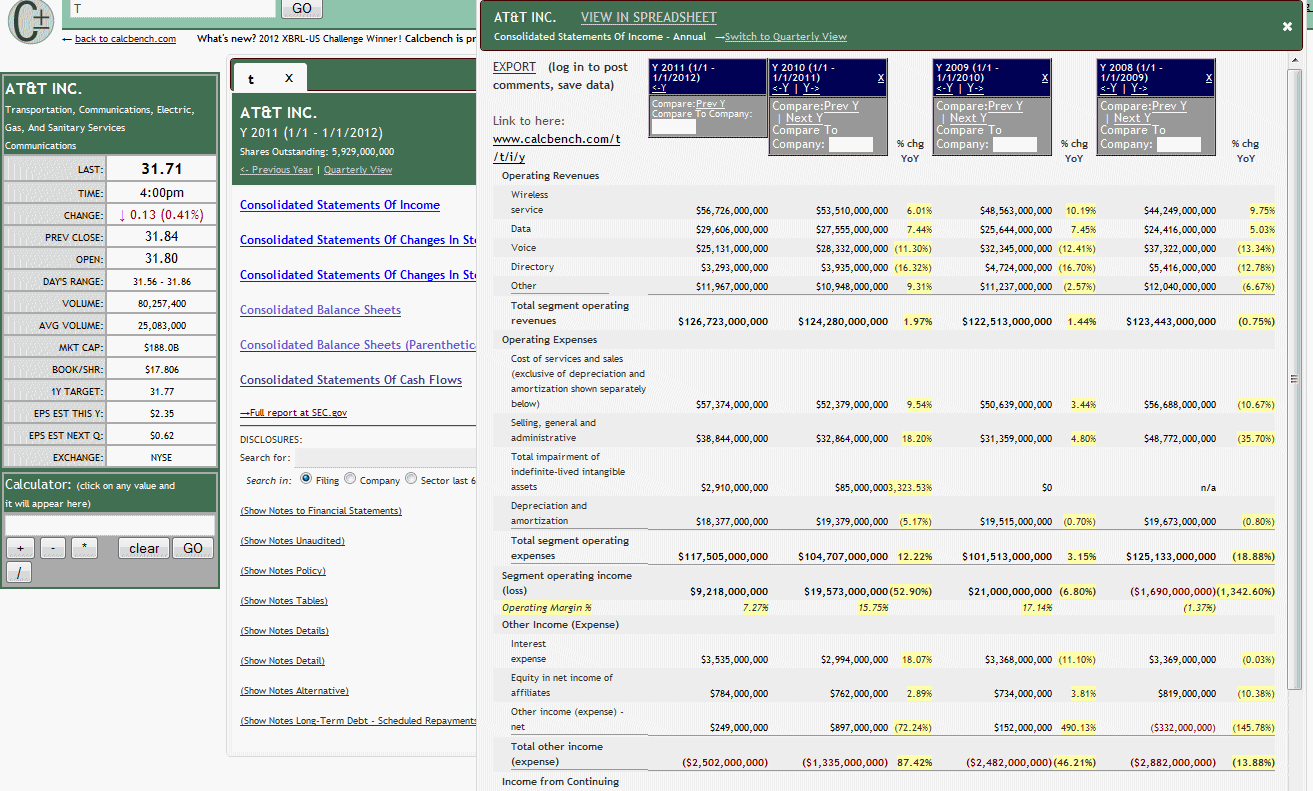
Task: Click the MKT CAP value $188.0B
Action: [x=162, y=347]
